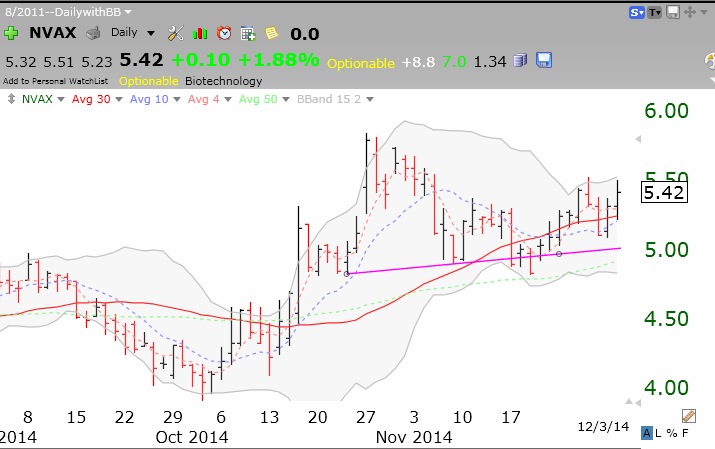Screen dimensions: 715x449
Task: Click the 0.0 value beside notes icon
Action: [305, 34]
